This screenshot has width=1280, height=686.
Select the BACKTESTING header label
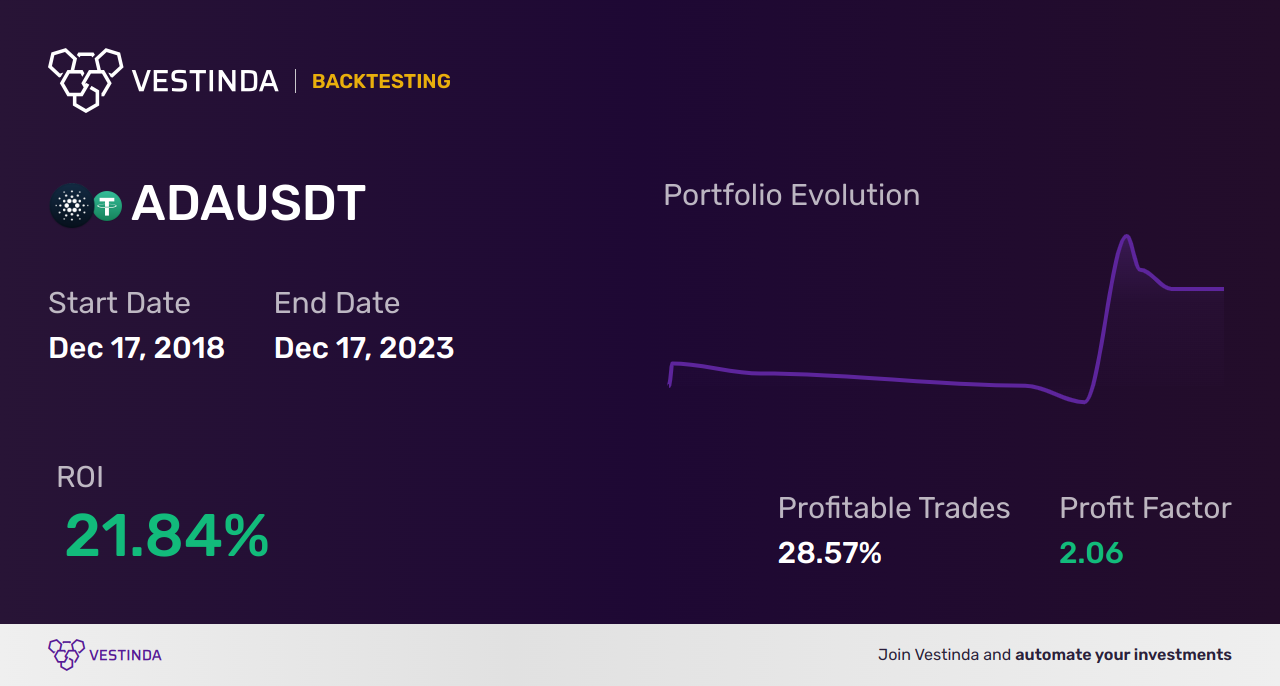click(381, 81)
